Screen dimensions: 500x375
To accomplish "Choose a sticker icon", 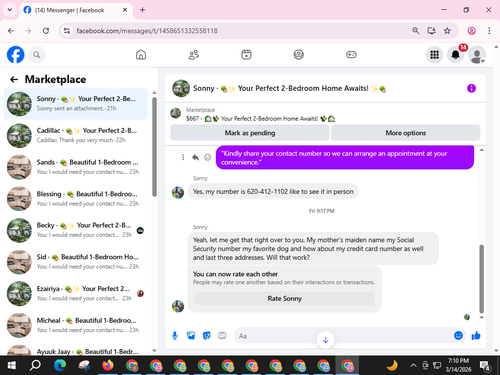I will pos(207,336).
